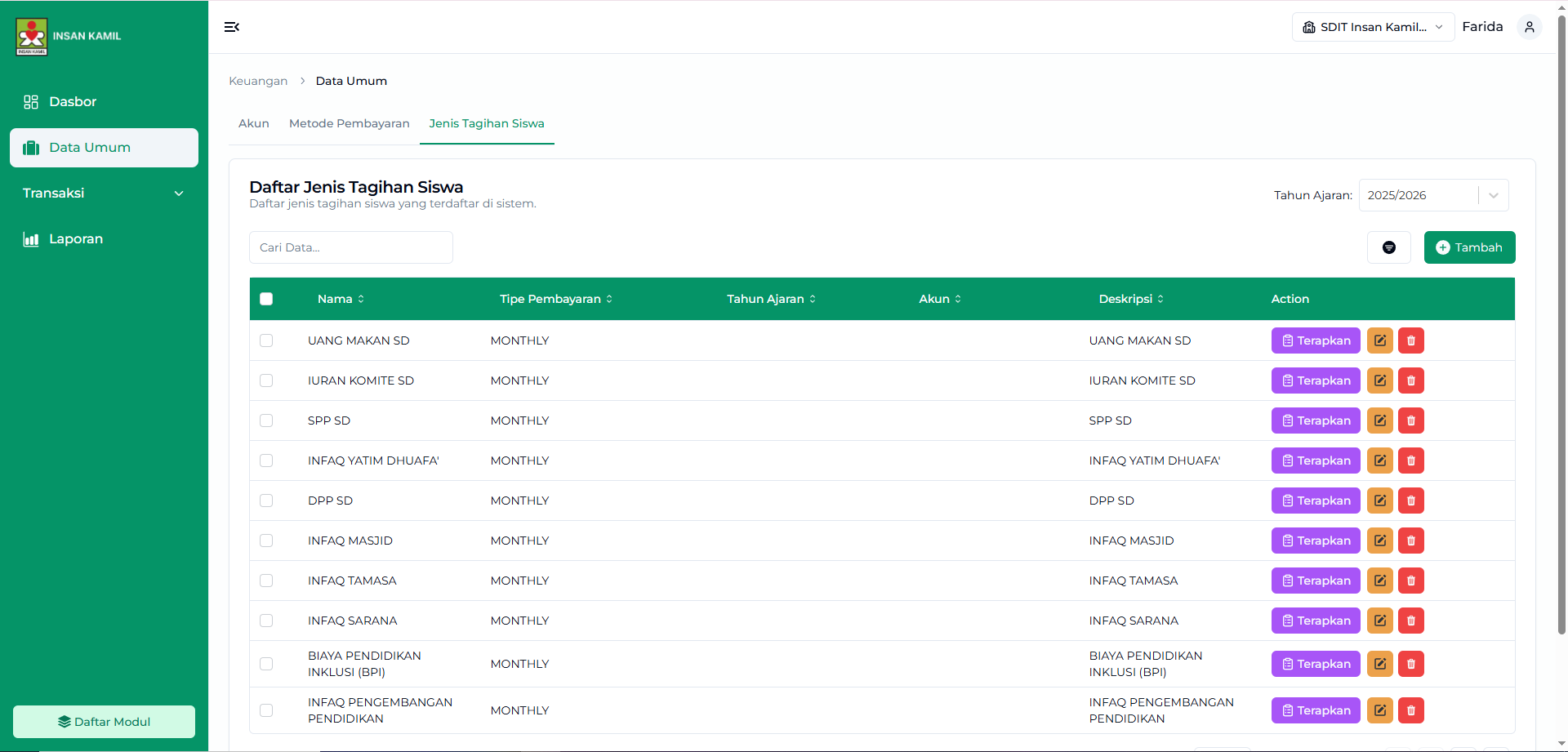Screen dimensions: 1568x752
Task: Open the SDIT Insan Kamil school selector
Action: (x=1372, y=27)
